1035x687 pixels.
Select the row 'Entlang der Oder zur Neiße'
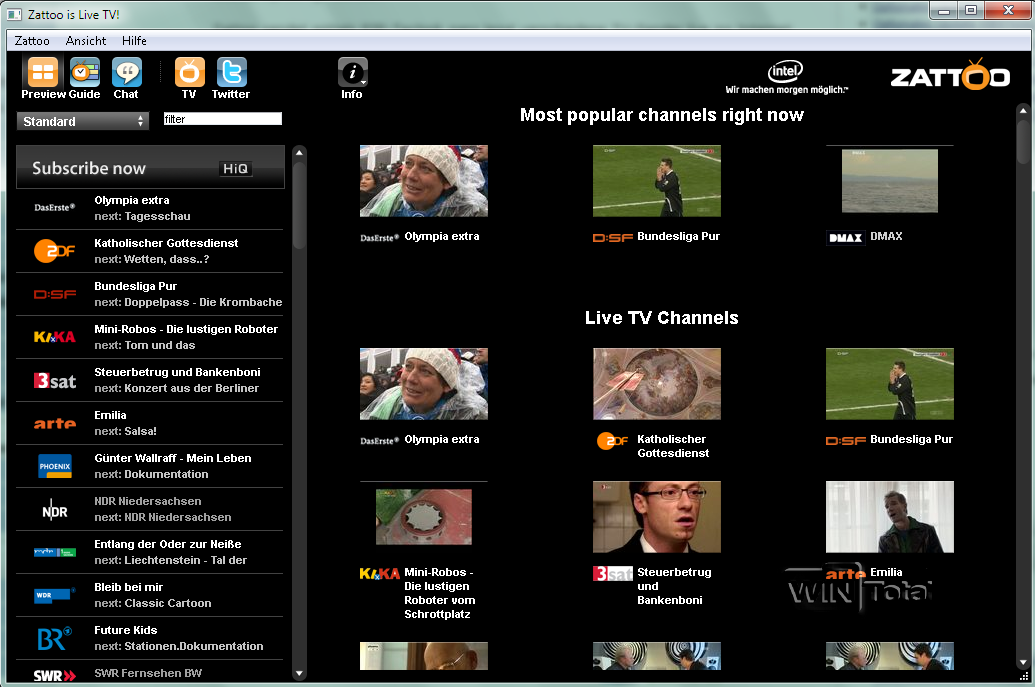150,552
